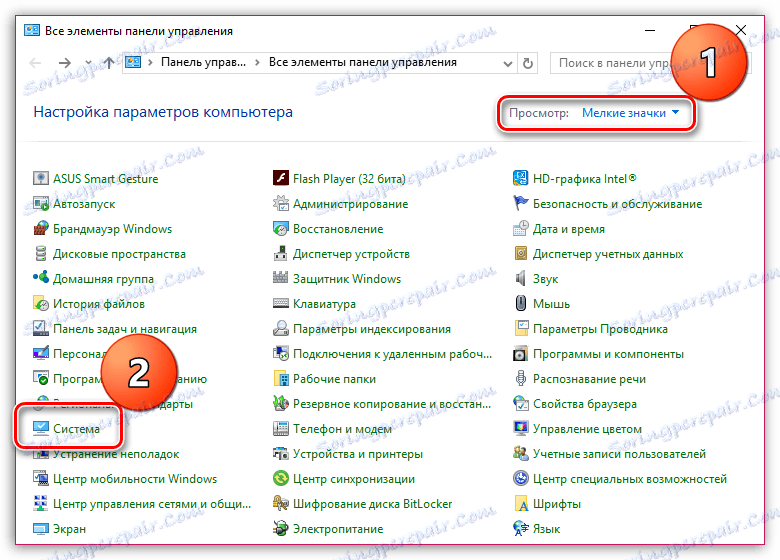The height and width of the screenshot is (560, 780).
Task: Click the Дисковые пространства icon
Action: [41, 254]
